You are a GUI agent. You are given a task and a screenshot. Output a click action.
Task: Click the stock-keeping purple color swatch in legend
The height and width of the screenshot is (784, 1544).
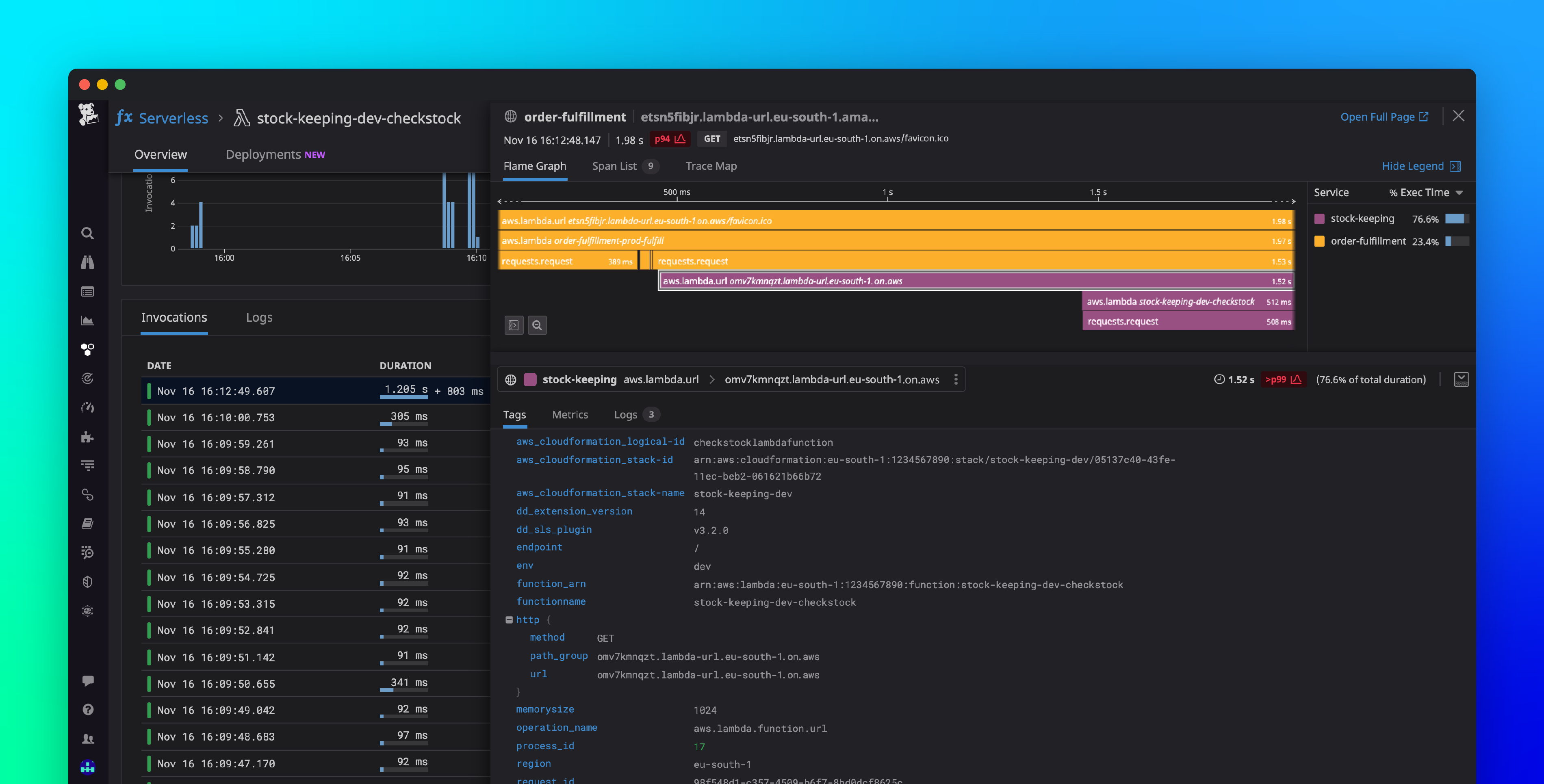coord(1319,219)
